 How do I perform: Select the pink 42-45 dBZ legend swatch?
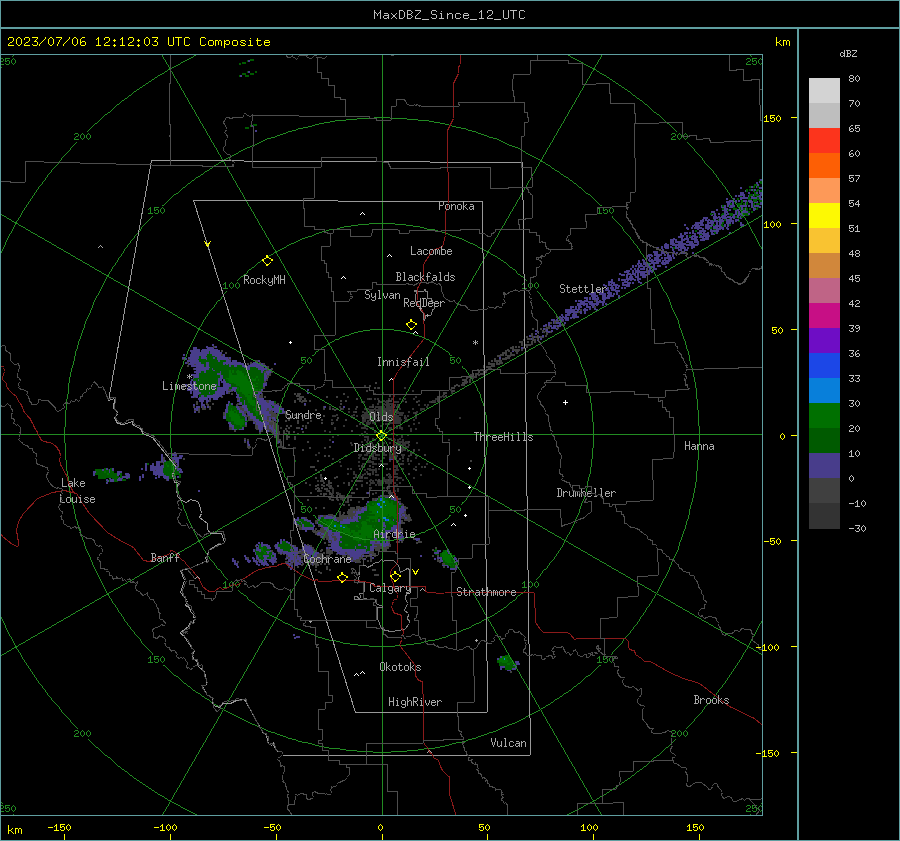point(824,291)
